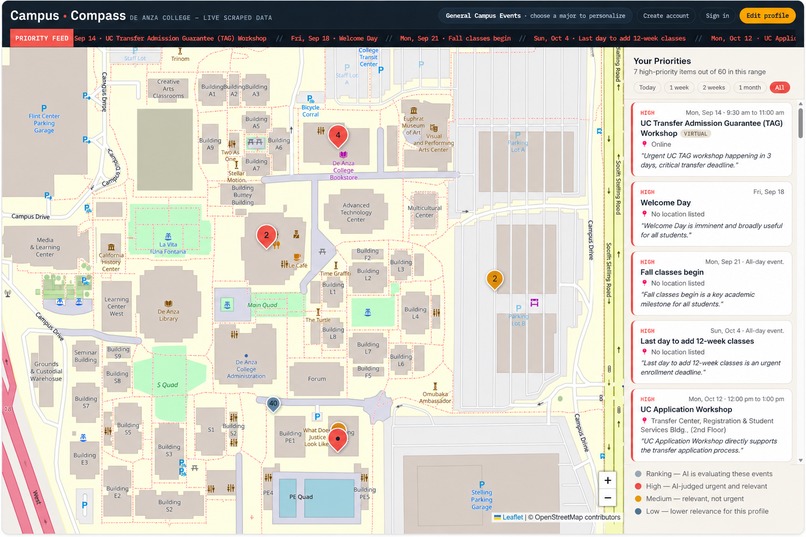This screenshot has height=537, width=806.
Task: Click the PRIORITY FEED ticker label
Action: [x=42, y=38]
